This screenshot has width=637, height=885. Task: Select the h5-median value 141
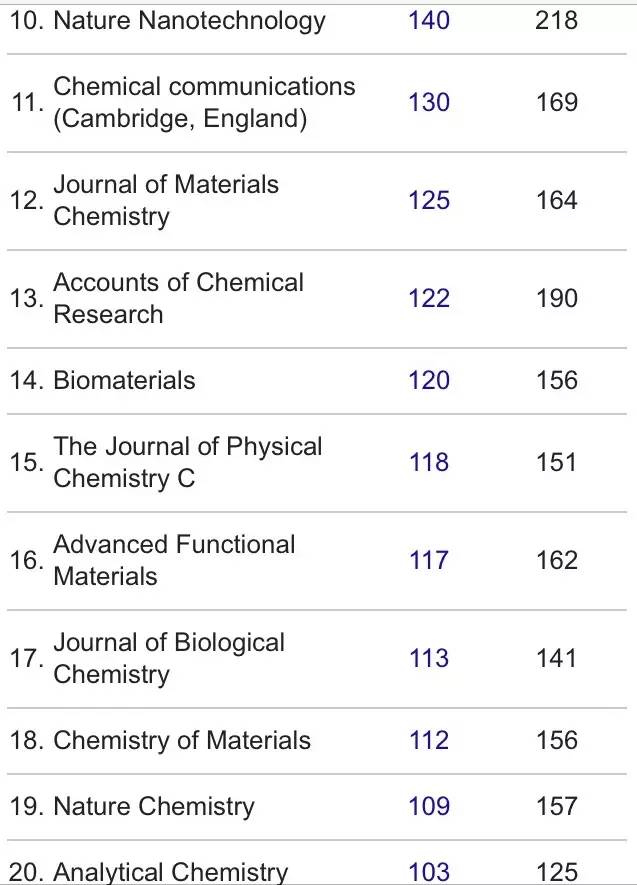click(x=556, y=658)
